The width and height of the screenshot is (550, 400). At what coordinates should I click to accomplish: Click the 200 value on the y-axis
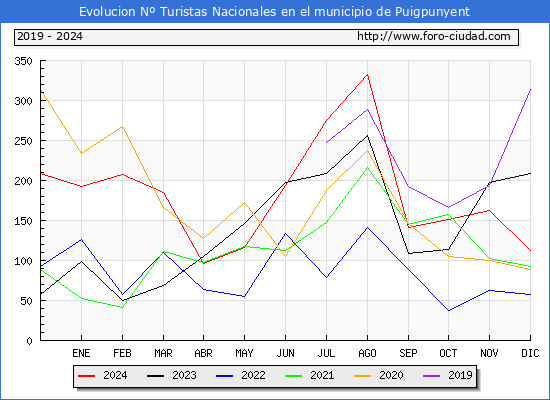click(x=24, y=181)
